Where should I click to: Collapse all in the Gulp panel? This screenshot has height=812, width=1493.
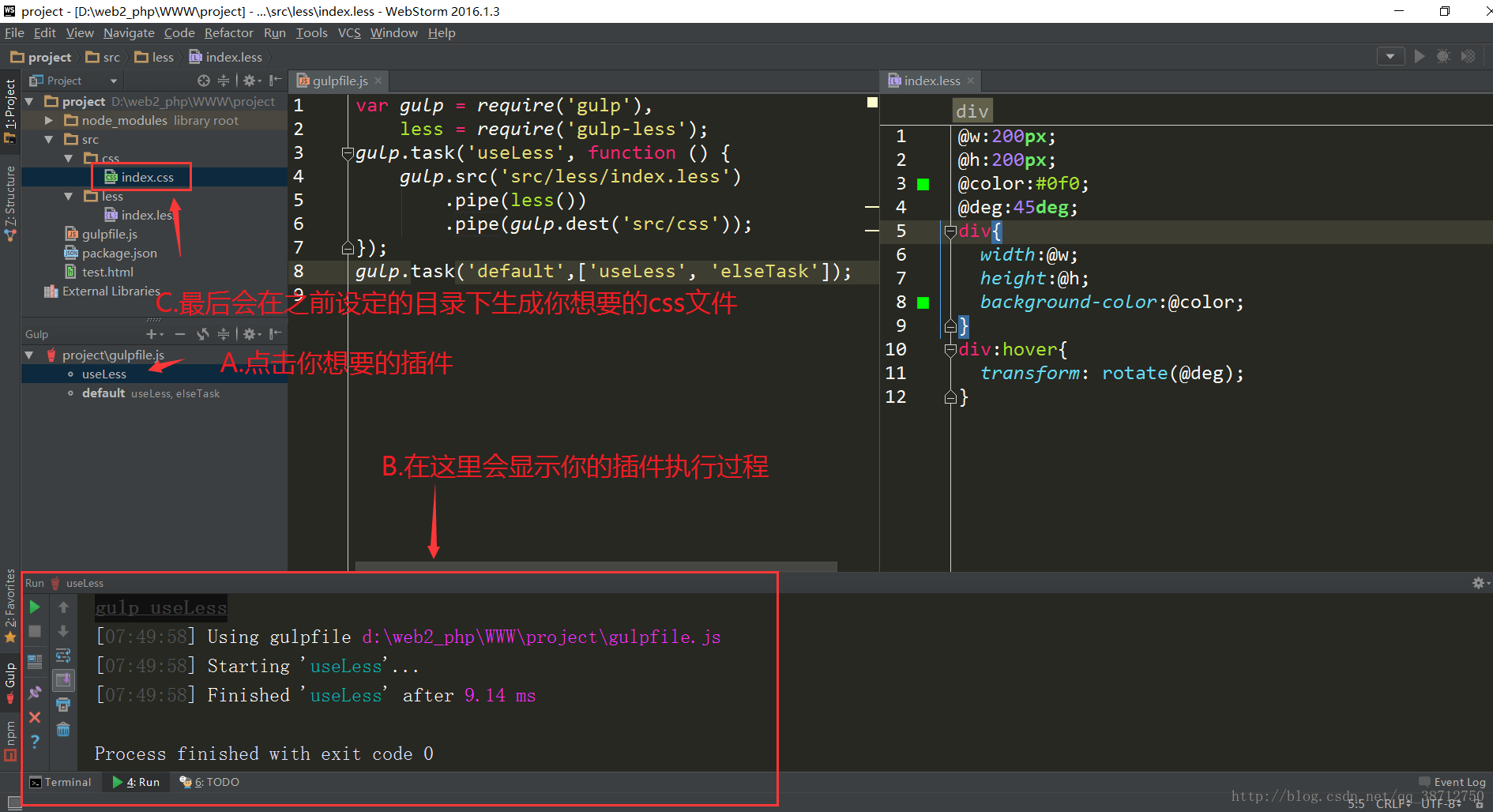click(224, 334)
